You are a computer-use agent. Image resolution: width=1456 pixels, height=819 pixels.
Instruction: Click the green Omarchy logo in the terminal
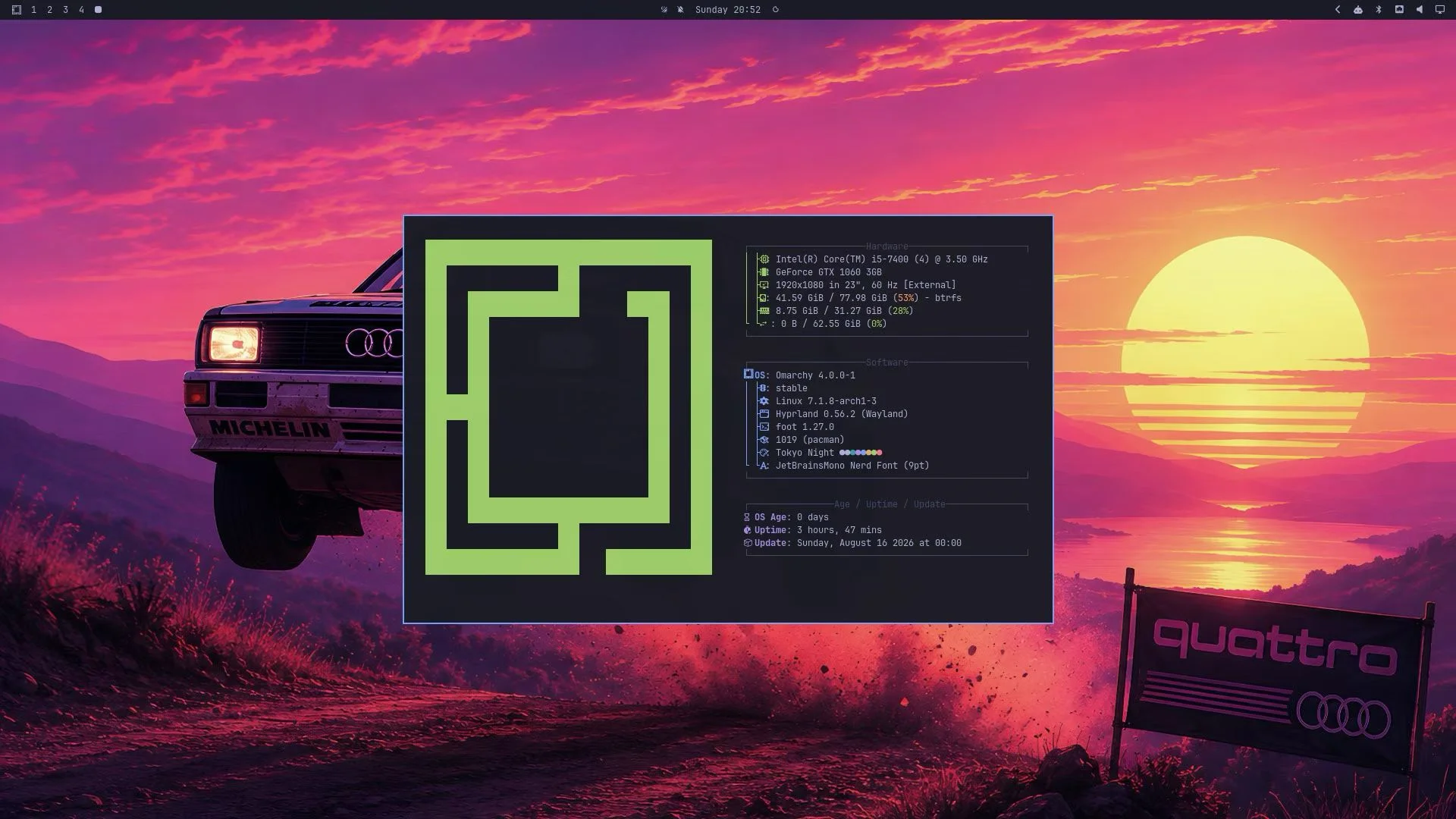(569, 407)
